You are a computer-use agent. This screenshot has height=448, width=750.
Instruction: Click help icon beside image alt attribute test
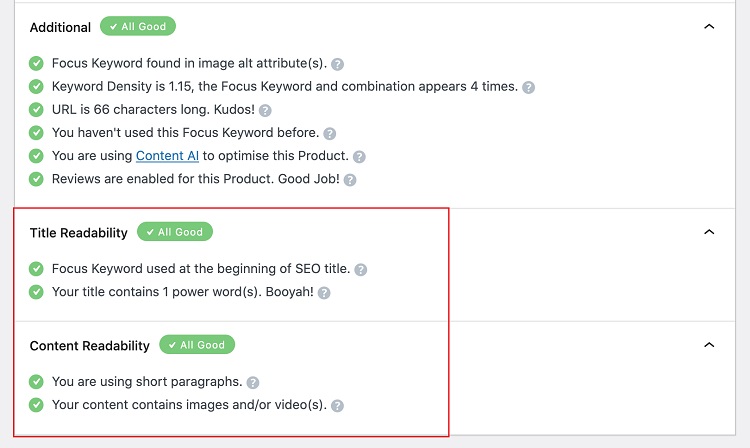338,64
